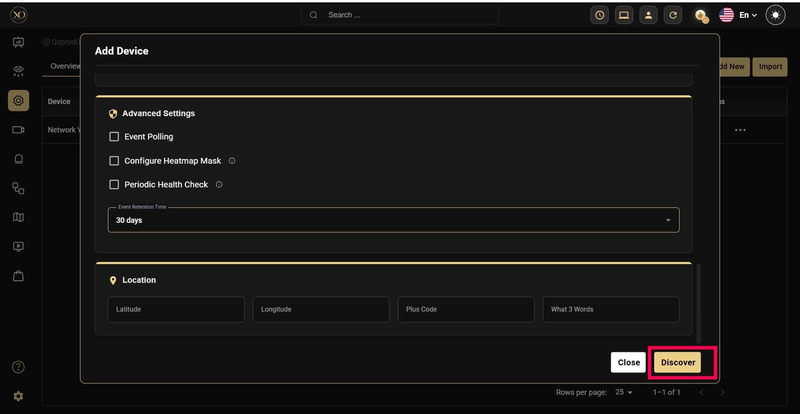Open the bell alerts icon in sidebar
The image size is (800, 414).
pos(18,159)
